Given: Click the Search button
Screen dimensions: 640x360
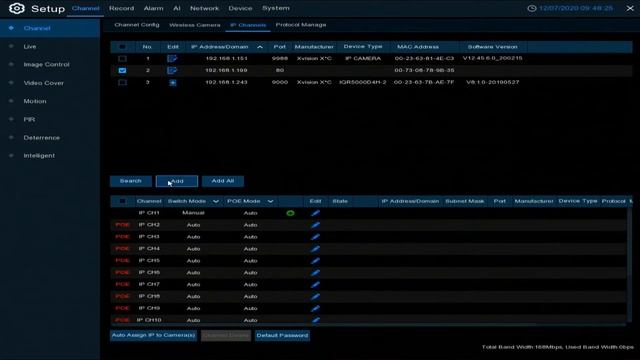Looking at the screenshot, I should click(131, 181).
